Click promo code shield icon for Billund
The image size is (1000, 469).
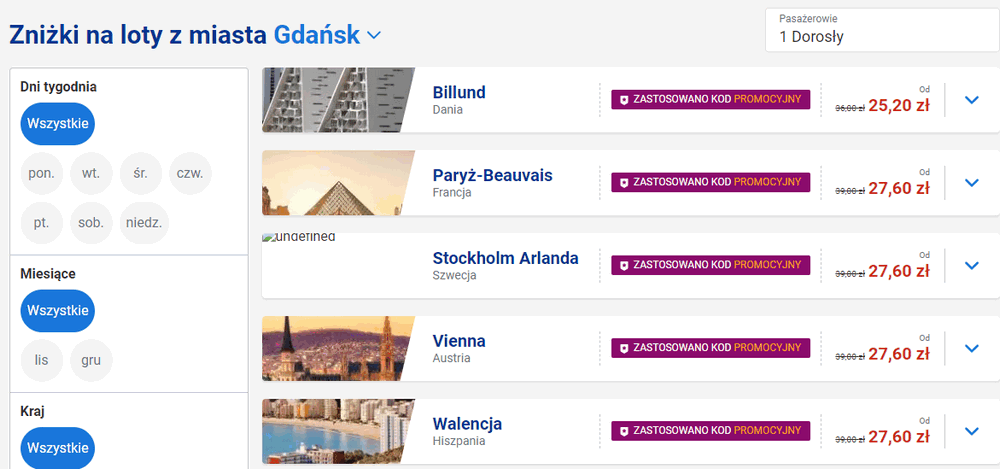pos(625,99)
